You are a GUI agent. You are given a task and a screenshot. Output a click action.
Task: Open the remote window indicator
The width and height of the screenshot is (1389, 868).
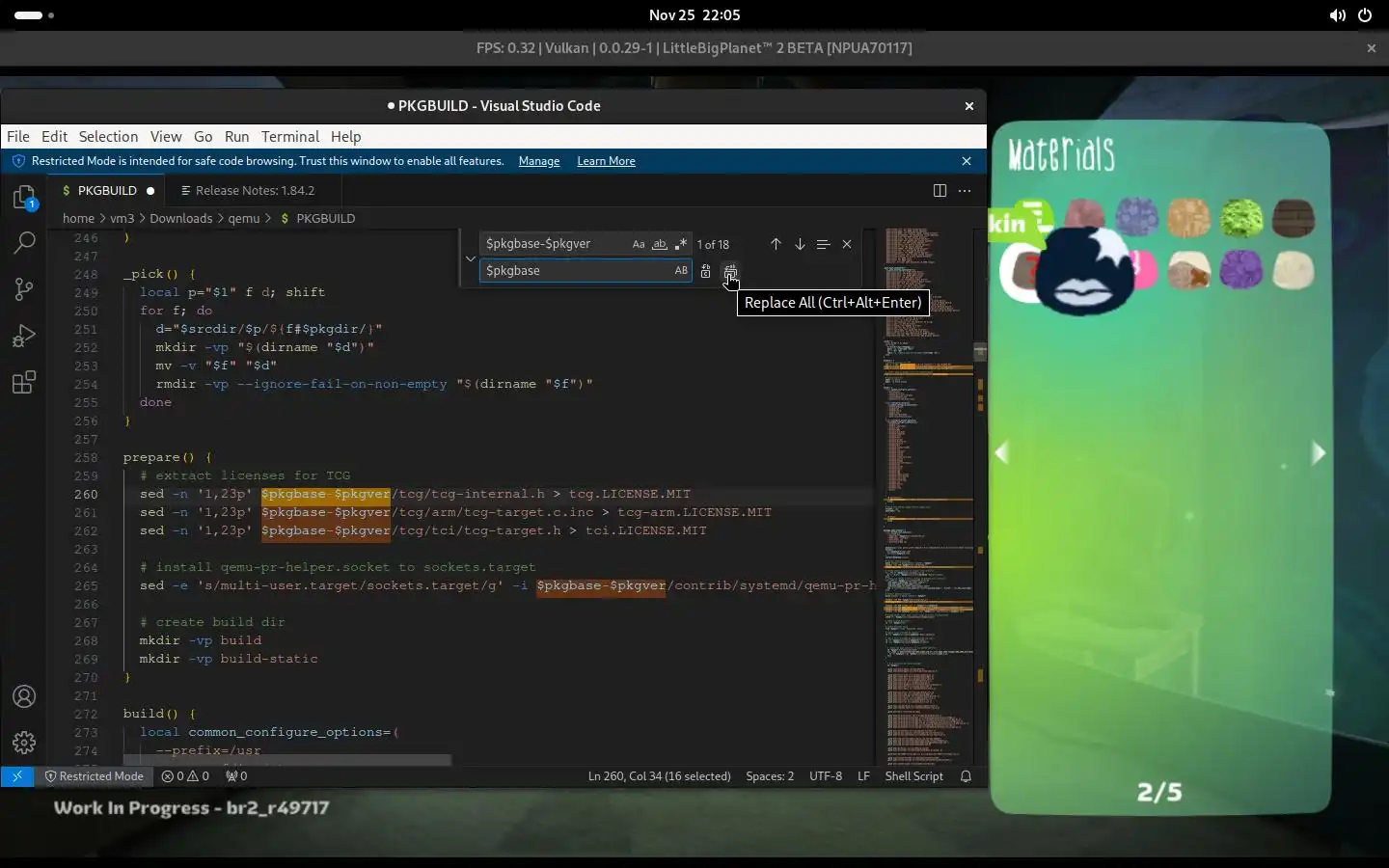tap(17, 776)
